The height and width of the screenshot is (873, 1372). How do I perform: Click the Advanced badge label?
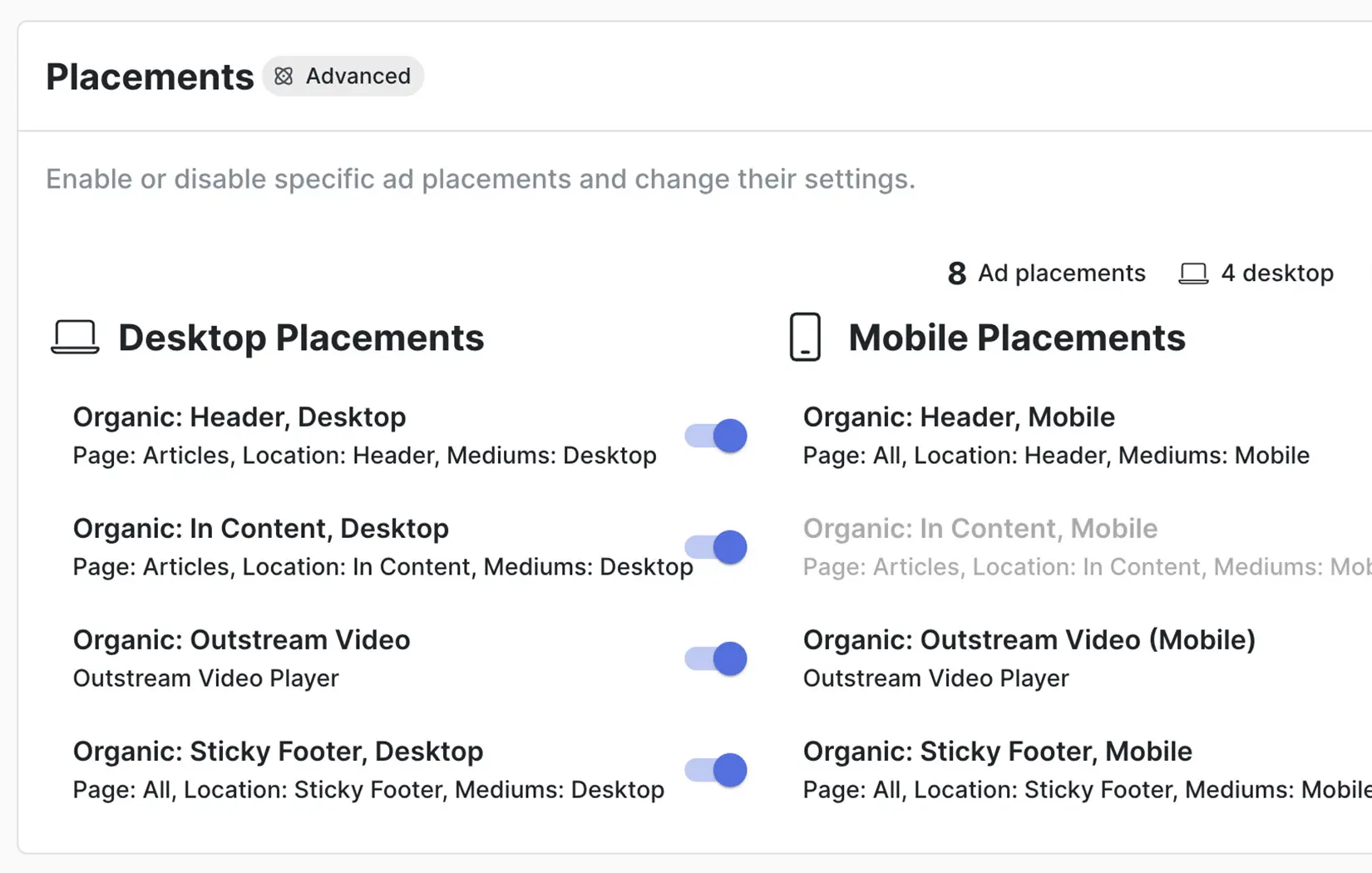(x=358, y=76)
